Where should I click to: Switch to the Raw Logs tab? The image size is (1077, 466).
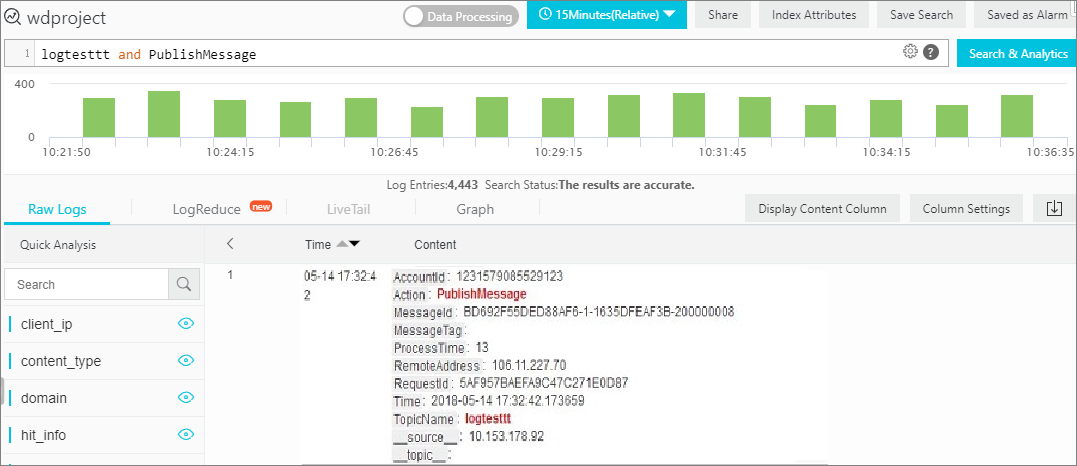(57, 210)
